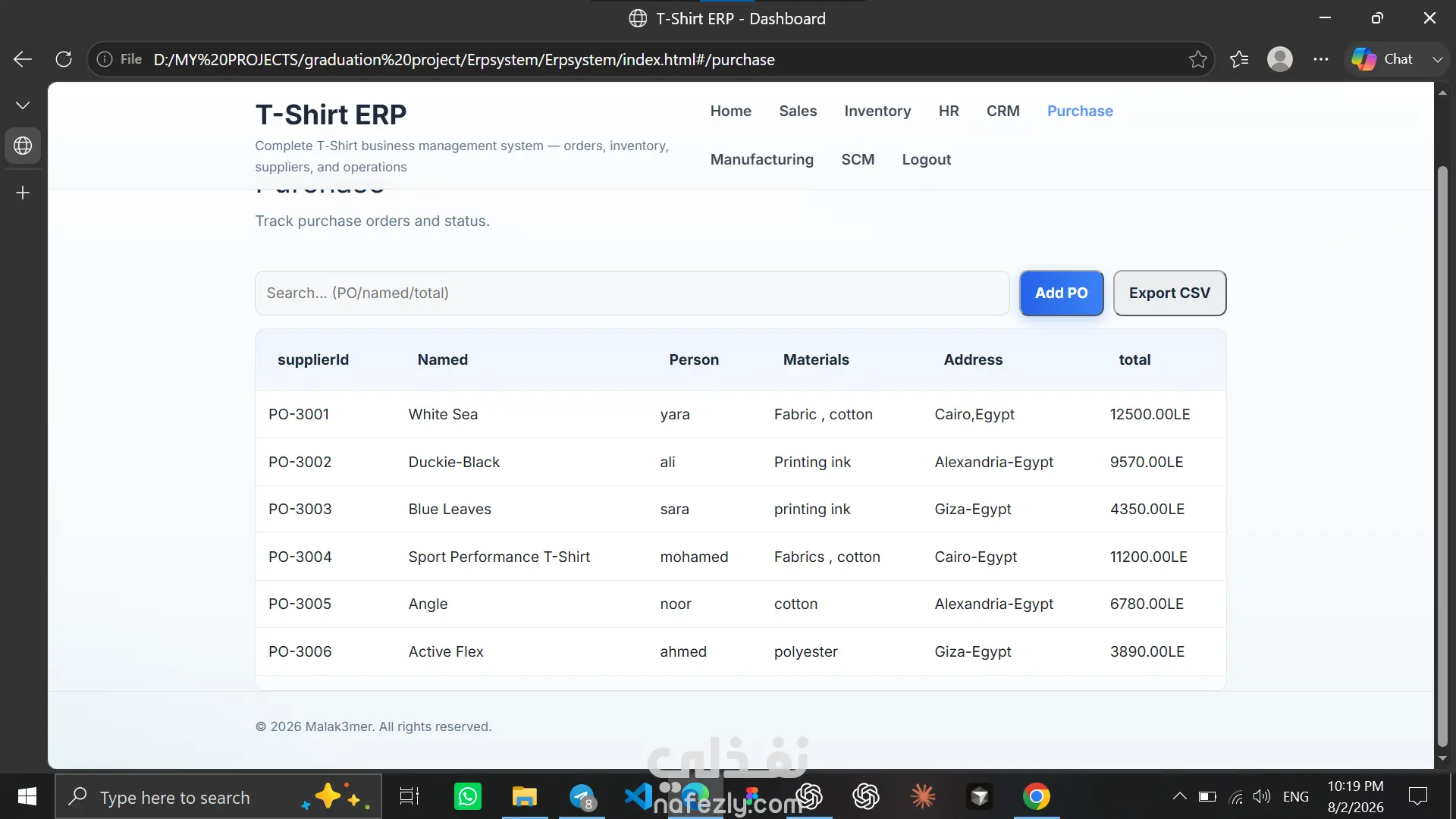This screenshot has height=819, width=1456.
Task: Navigate to the CRM page
Action: [1003, 111]
